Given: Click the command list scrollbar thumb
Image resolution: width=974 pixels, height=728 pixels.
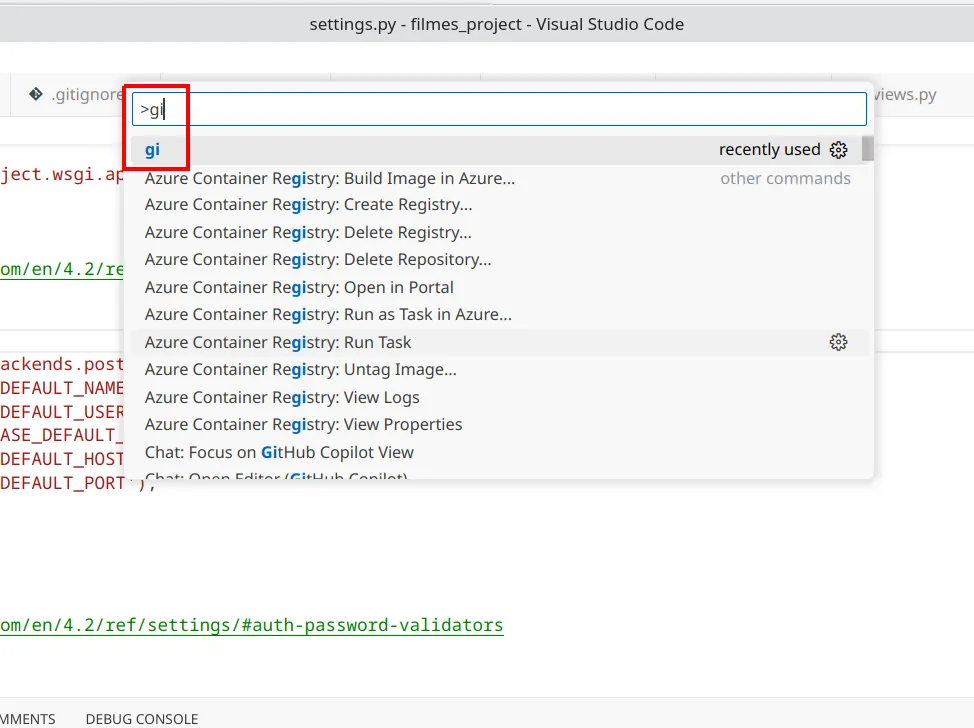Looking at the screenshot, I should click(x=868, y=149).
